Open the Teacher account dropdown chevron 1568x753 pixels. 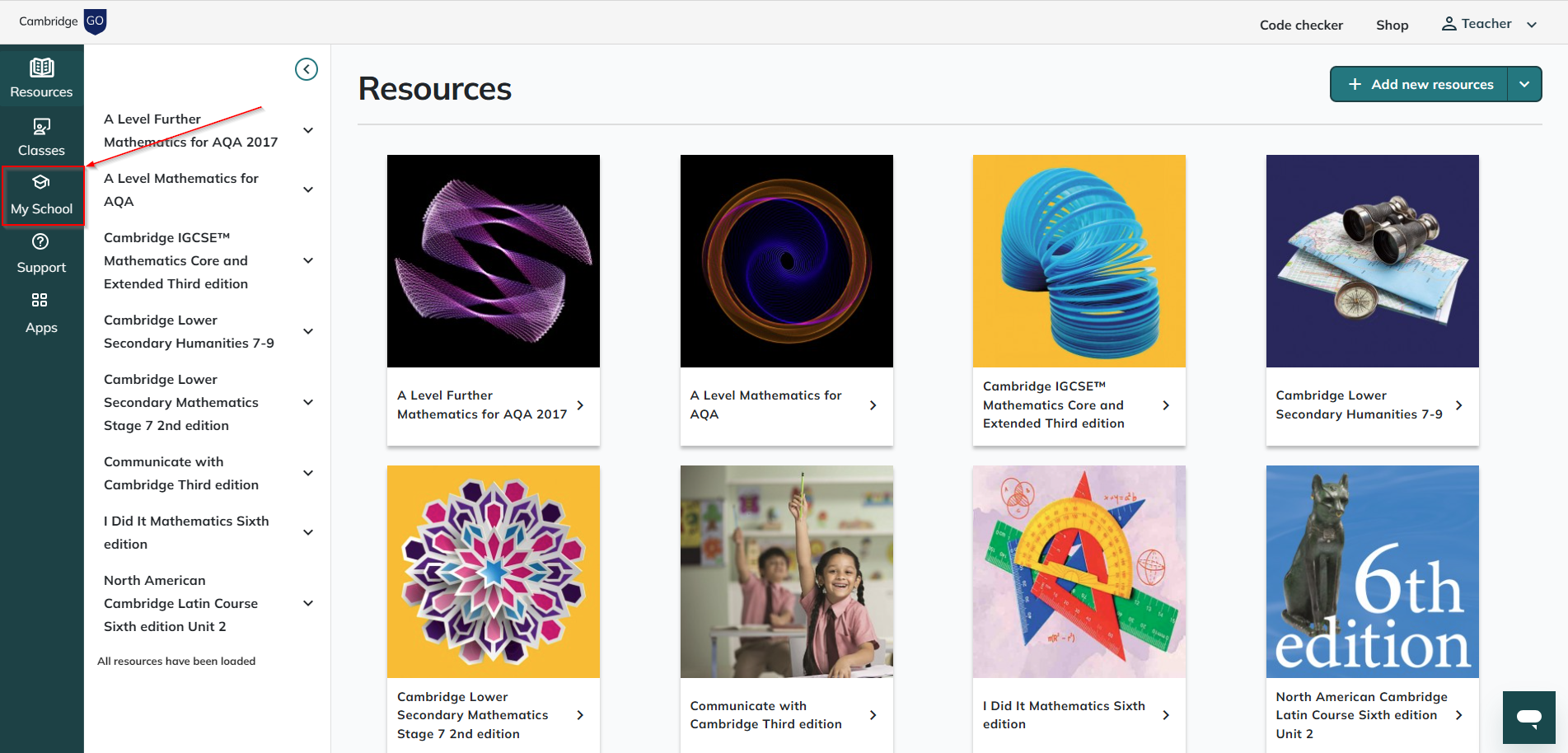pos(1532,25)
